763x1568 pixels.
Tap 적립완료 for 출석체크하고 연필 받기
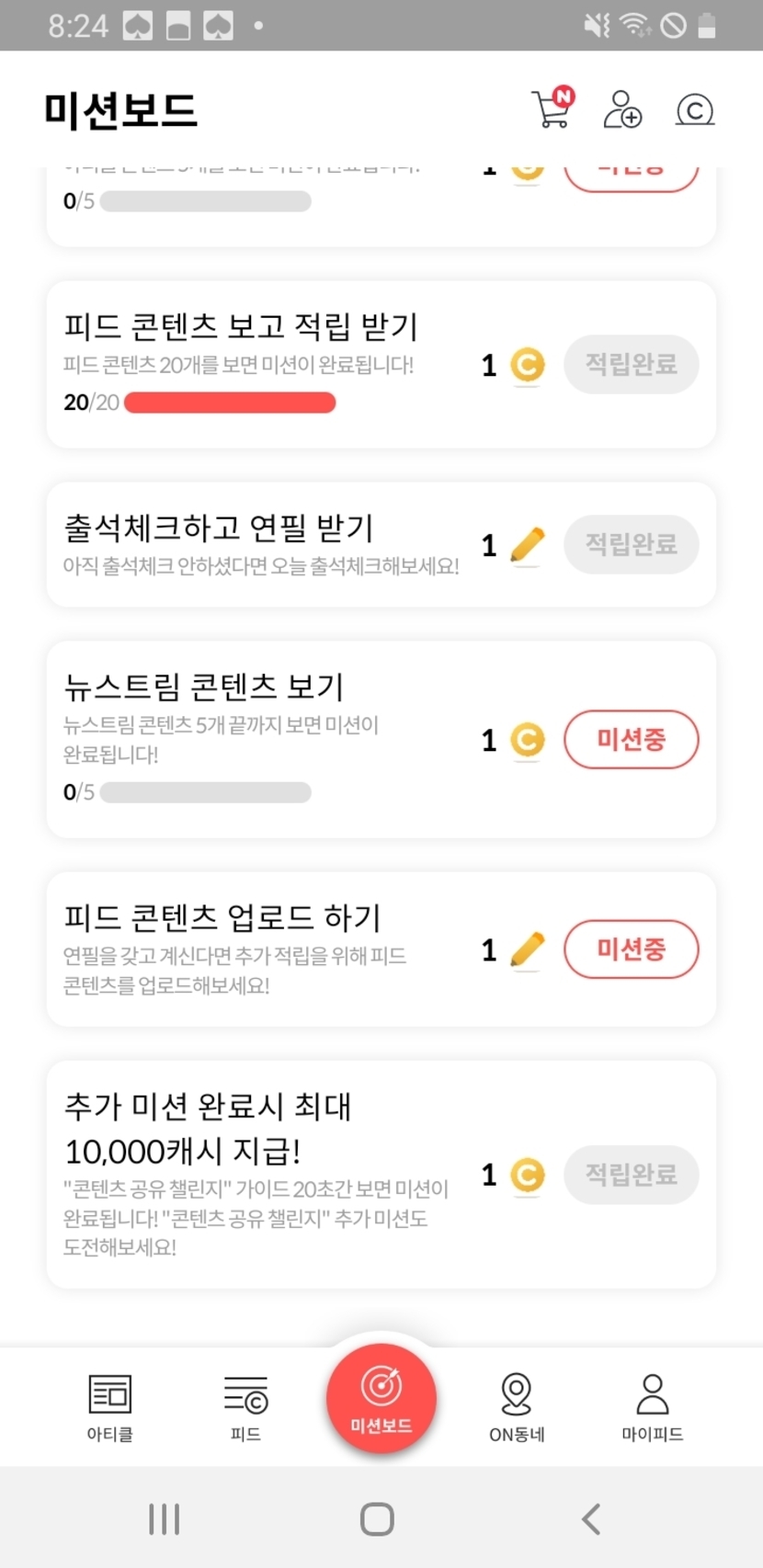[x=631, y=544]
